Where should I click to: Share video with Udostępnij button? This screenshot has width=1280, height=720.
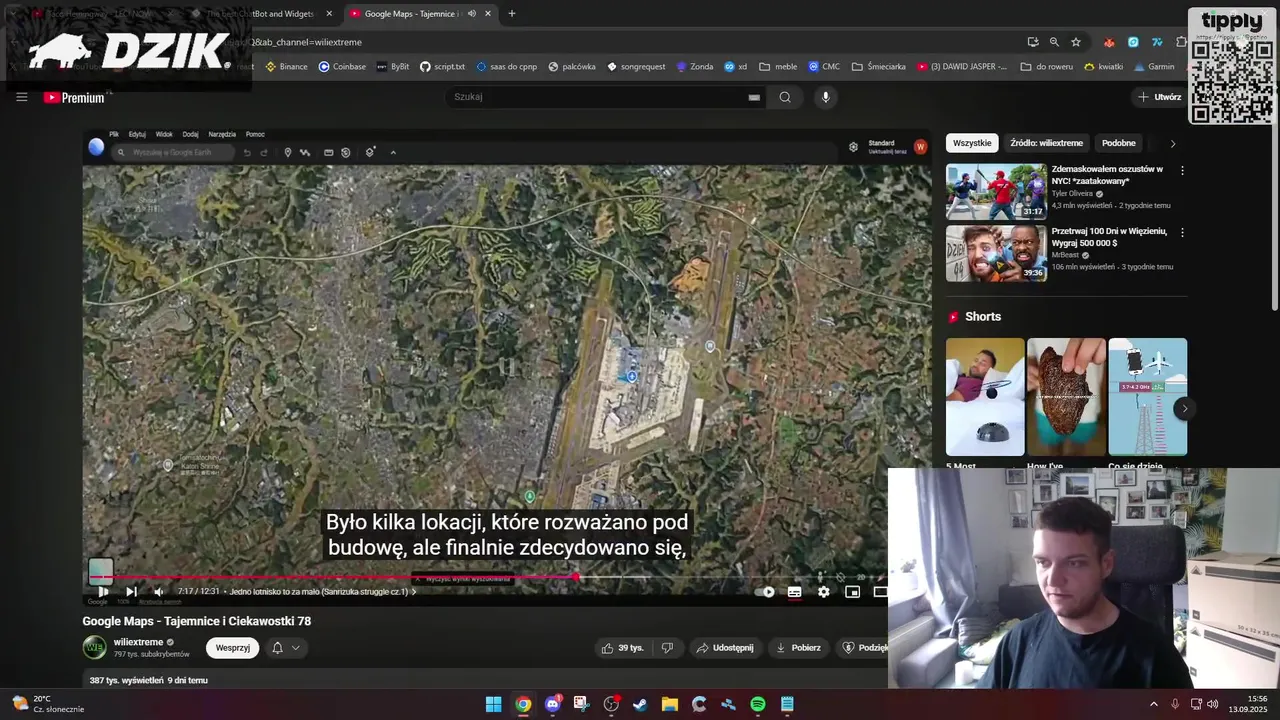coord(725,648)
